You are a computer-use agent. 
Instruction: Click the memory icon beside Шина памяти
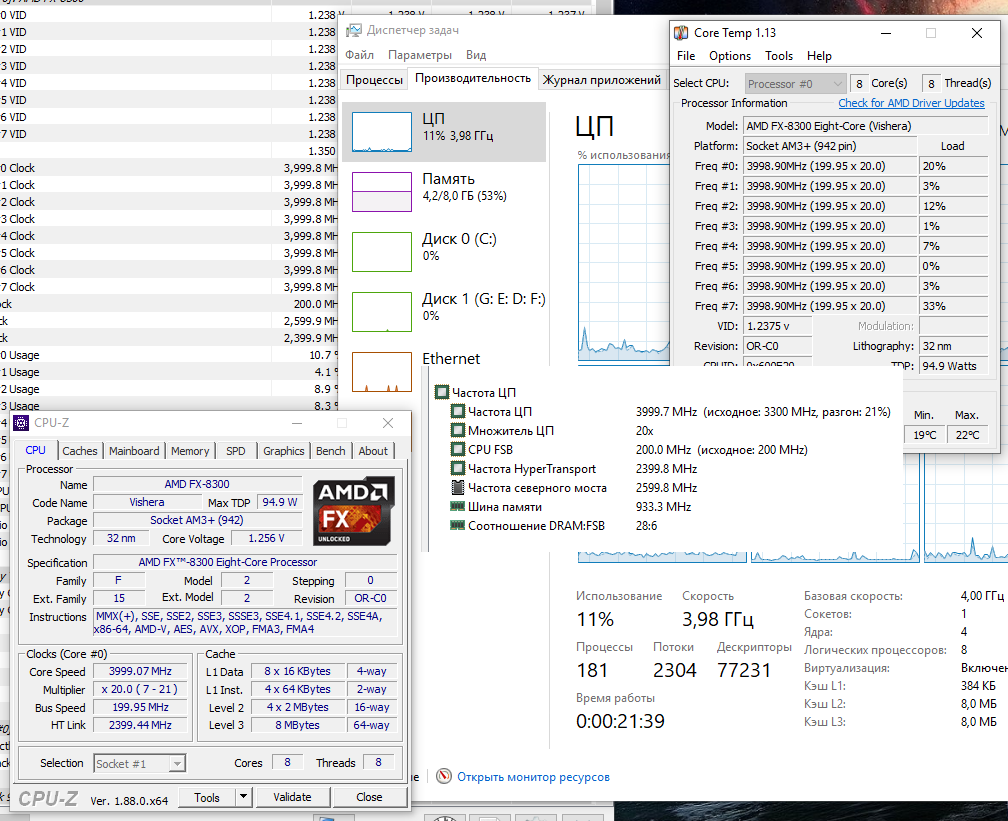(458, 506)
